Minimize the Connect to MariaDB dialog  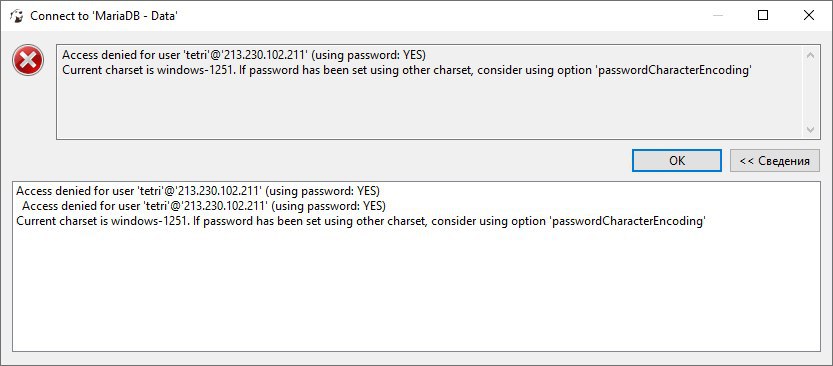(x=717, y=15)
